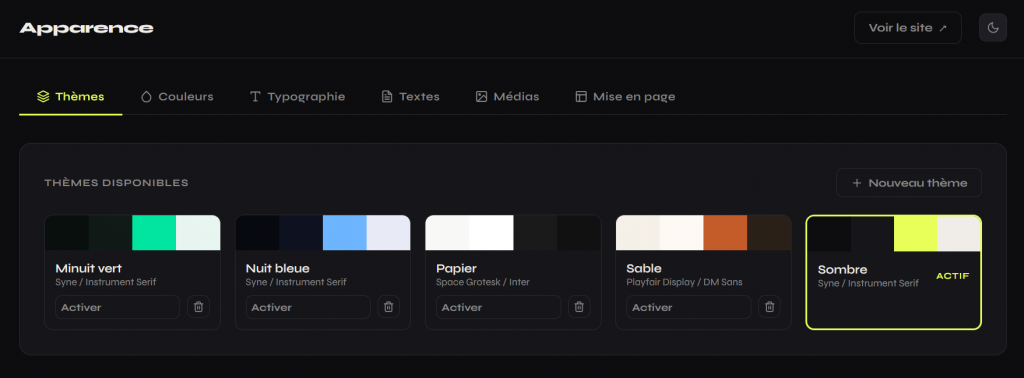1024x378 pixels.
Task: Toggle dark mode moon icon
Action: click(x=993, y=28)
